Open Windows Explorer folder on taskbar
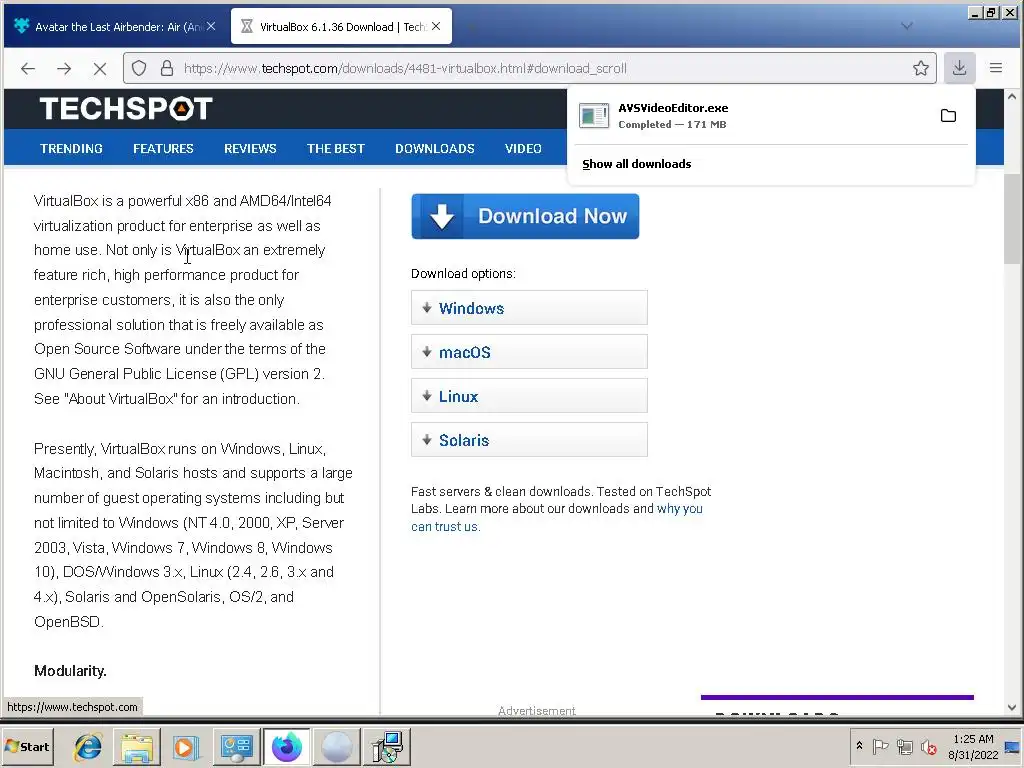The width and height of the screenshot is (1024, 768). tap(137, 746)
